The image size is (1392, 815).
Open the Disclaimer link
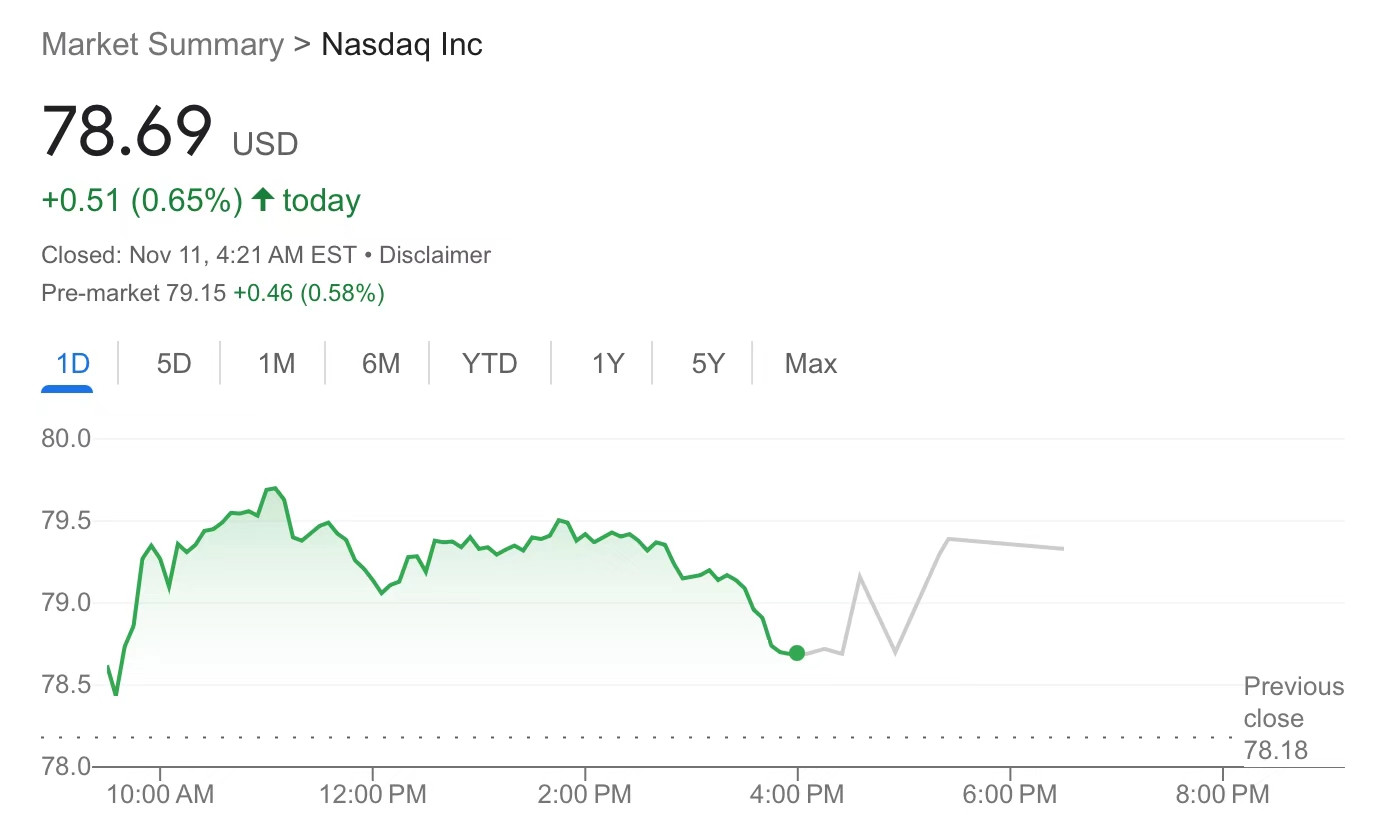point(435,255)
